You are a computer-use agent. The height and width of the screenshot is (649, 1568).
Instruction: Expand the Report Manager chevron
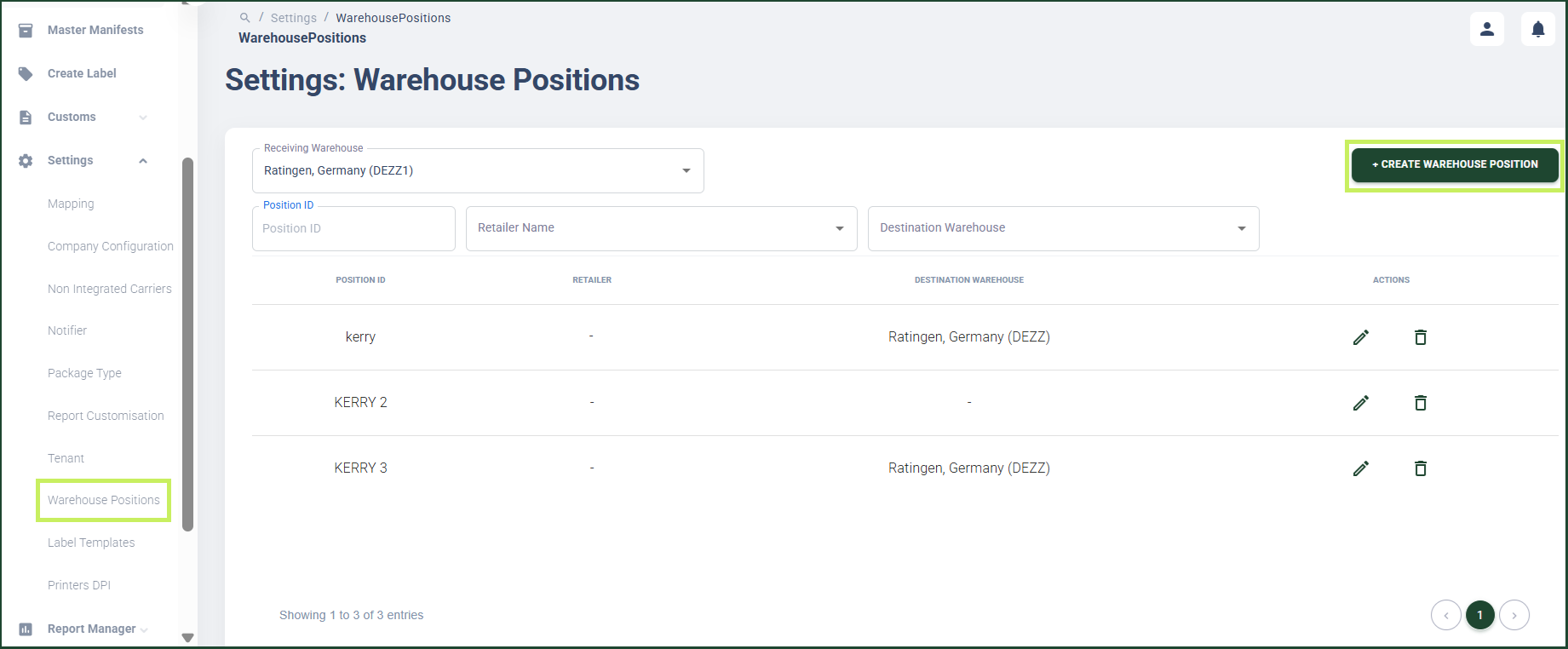coord(144,630)
